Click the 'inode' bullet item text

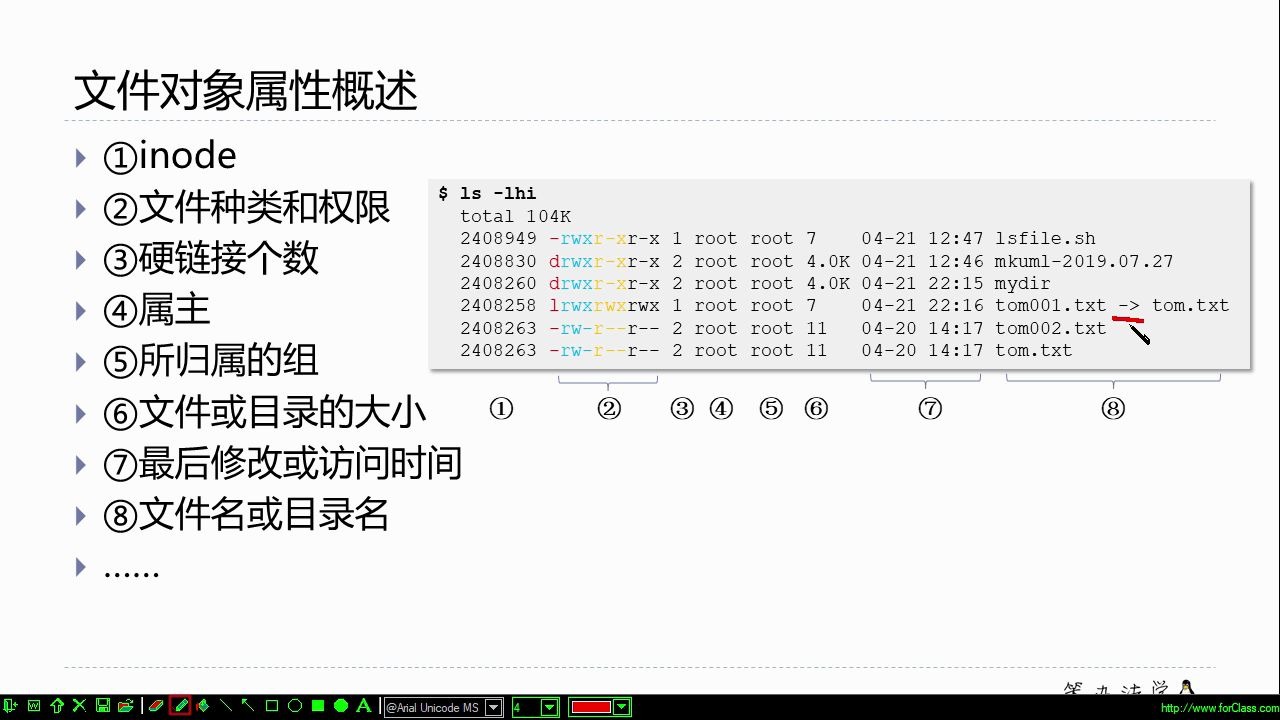click(187, 156)
